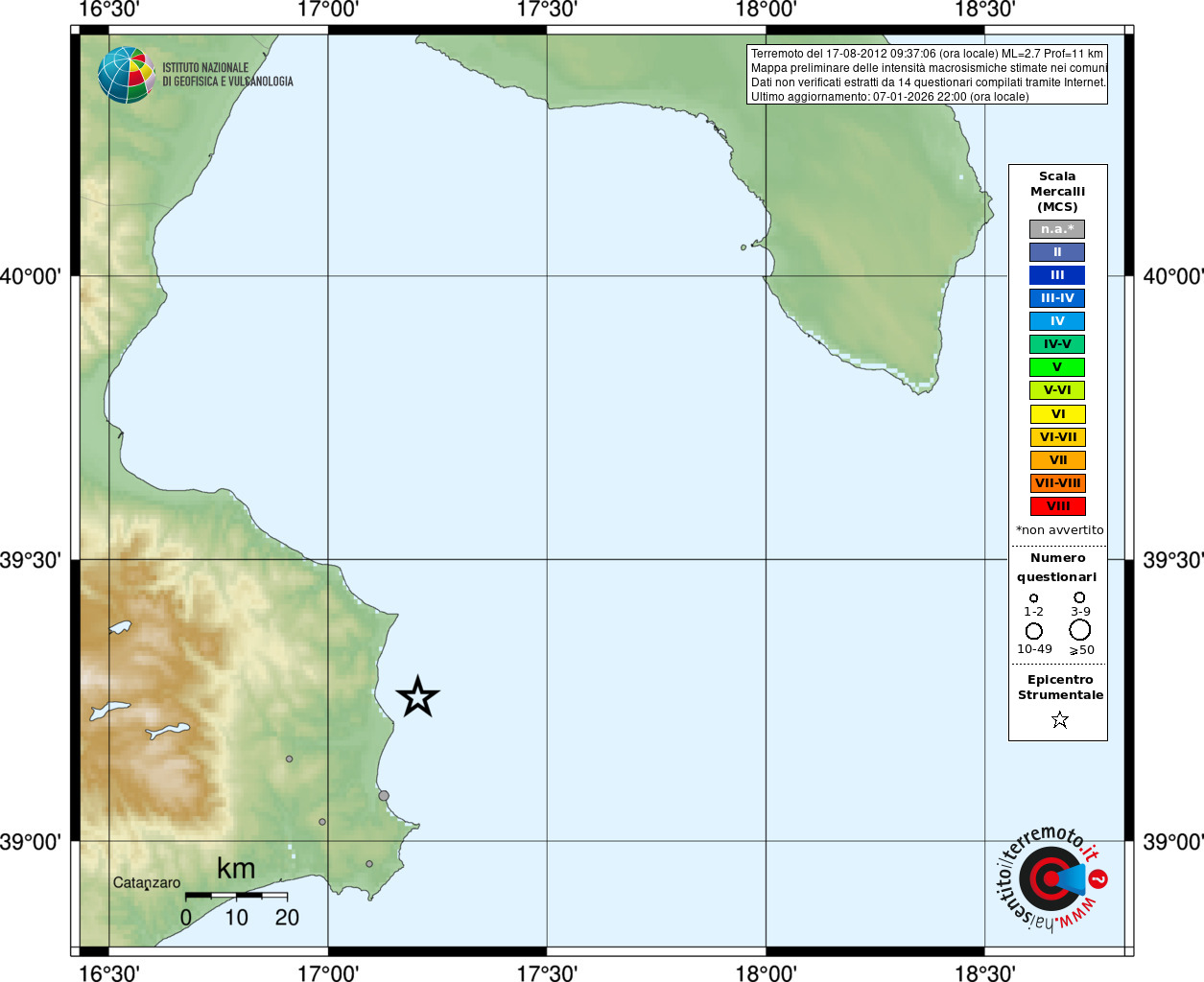The image size is (1204, 982).
Task: Select the n.a. gray legend swatch
Action: coord(1057,229)
